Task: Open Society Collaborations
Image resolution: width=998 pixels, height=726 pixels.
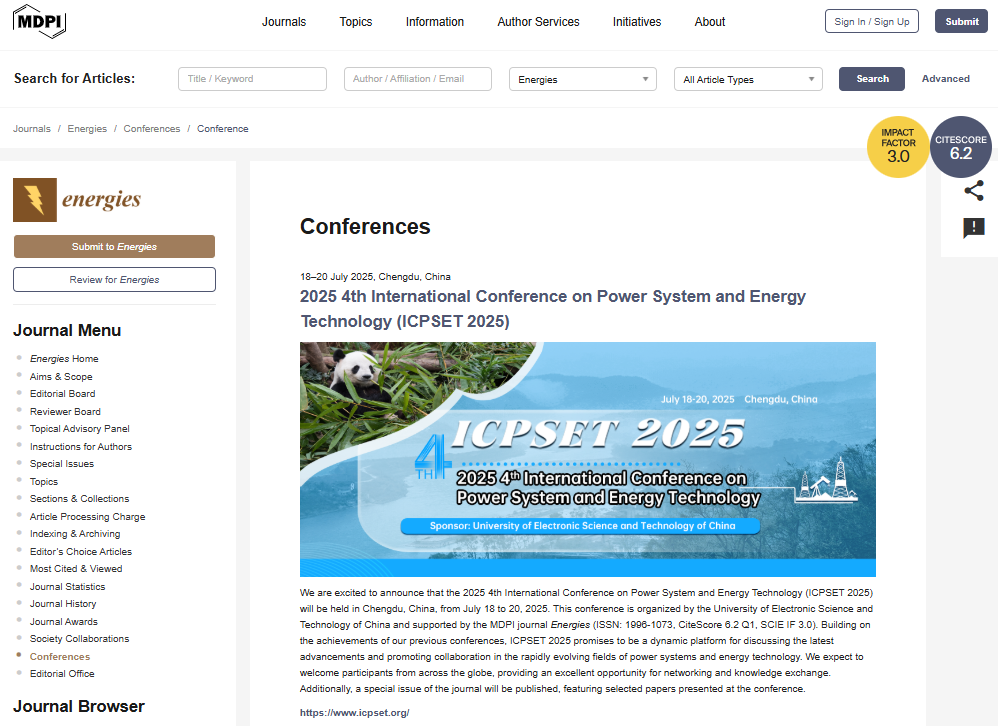Action: pos(80,639)
